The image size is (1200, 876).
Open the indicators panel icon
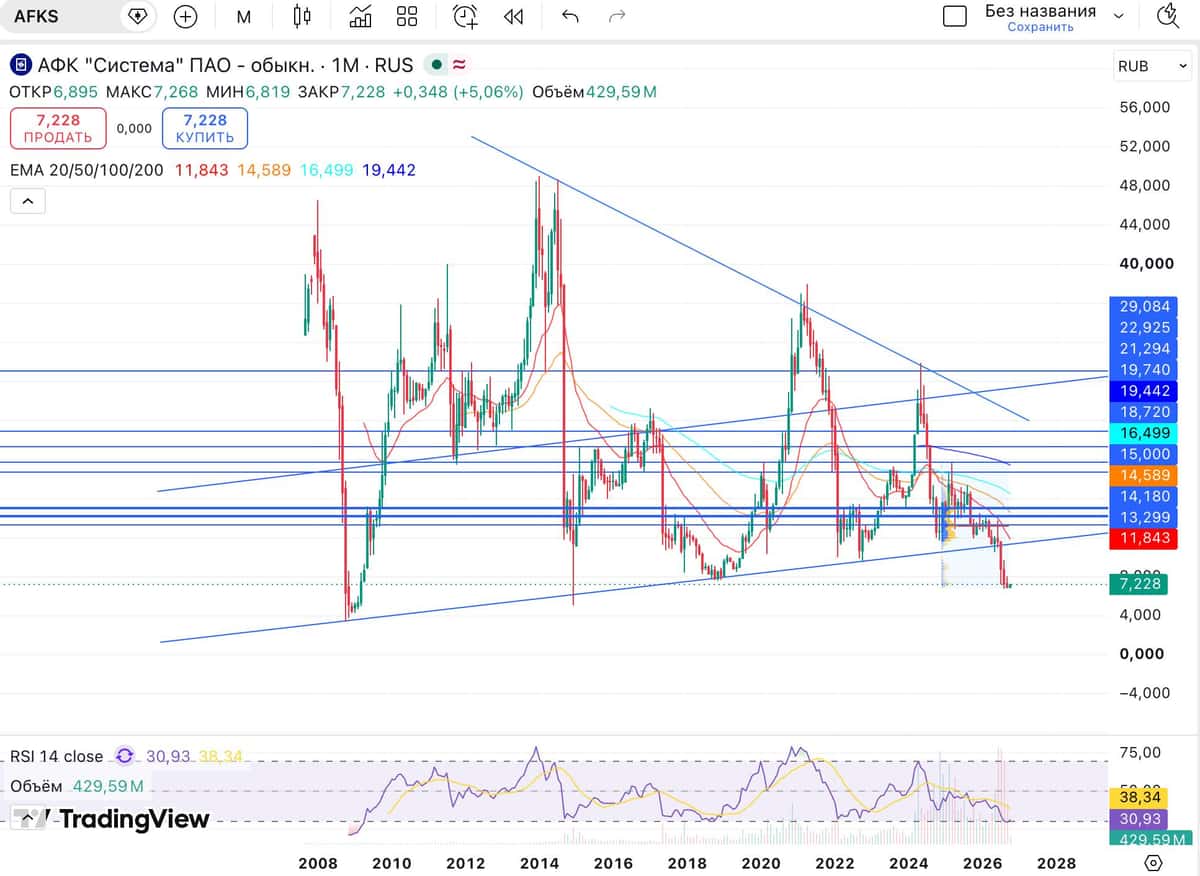click(361, 16)
